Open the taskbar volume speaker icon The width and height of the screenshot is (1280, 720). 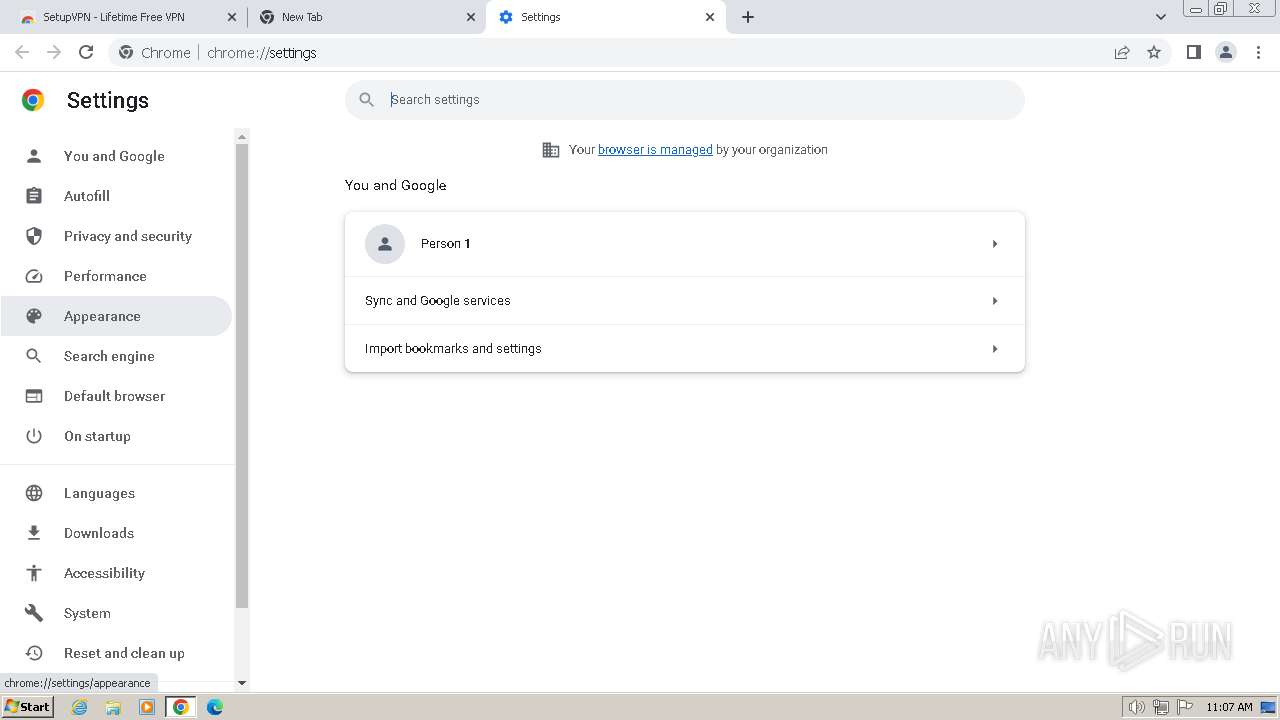1136,707
